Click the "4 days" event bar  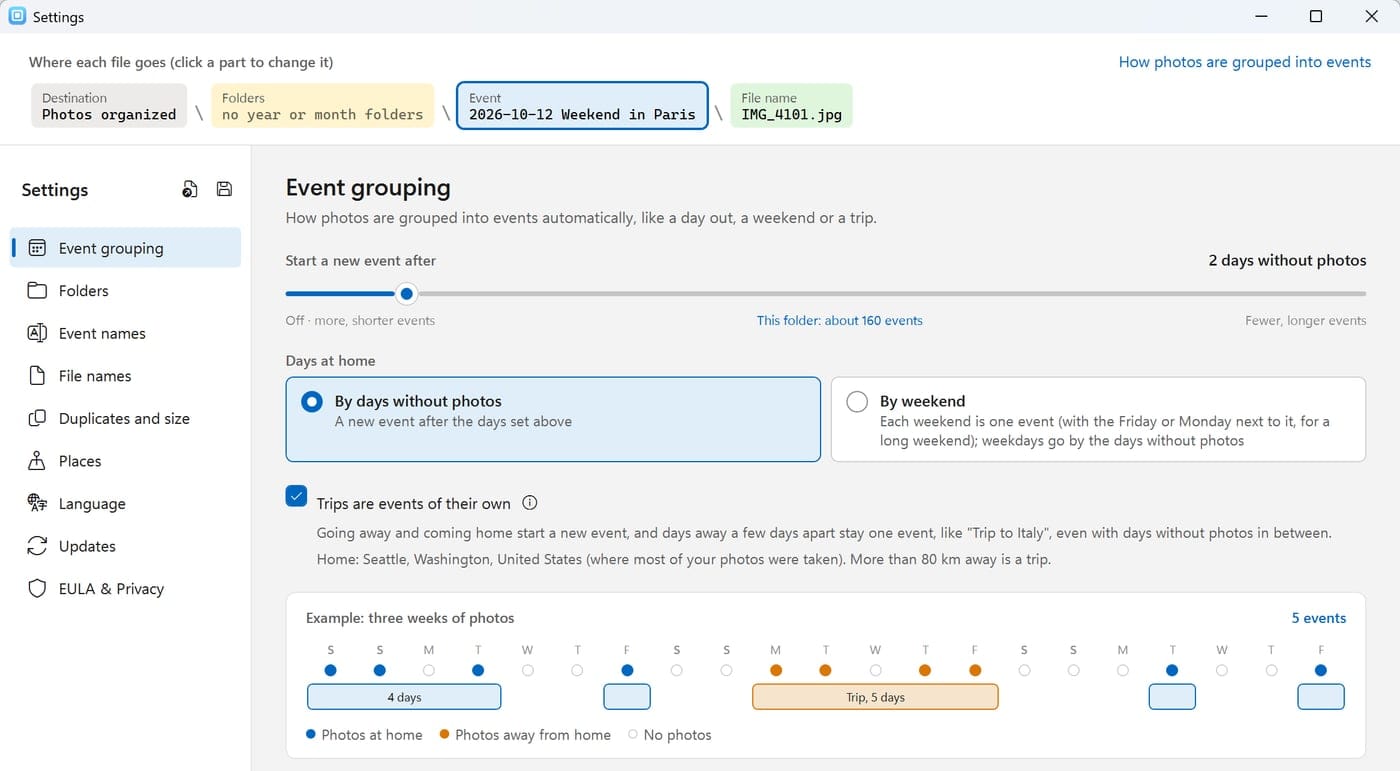pos(404,697)
